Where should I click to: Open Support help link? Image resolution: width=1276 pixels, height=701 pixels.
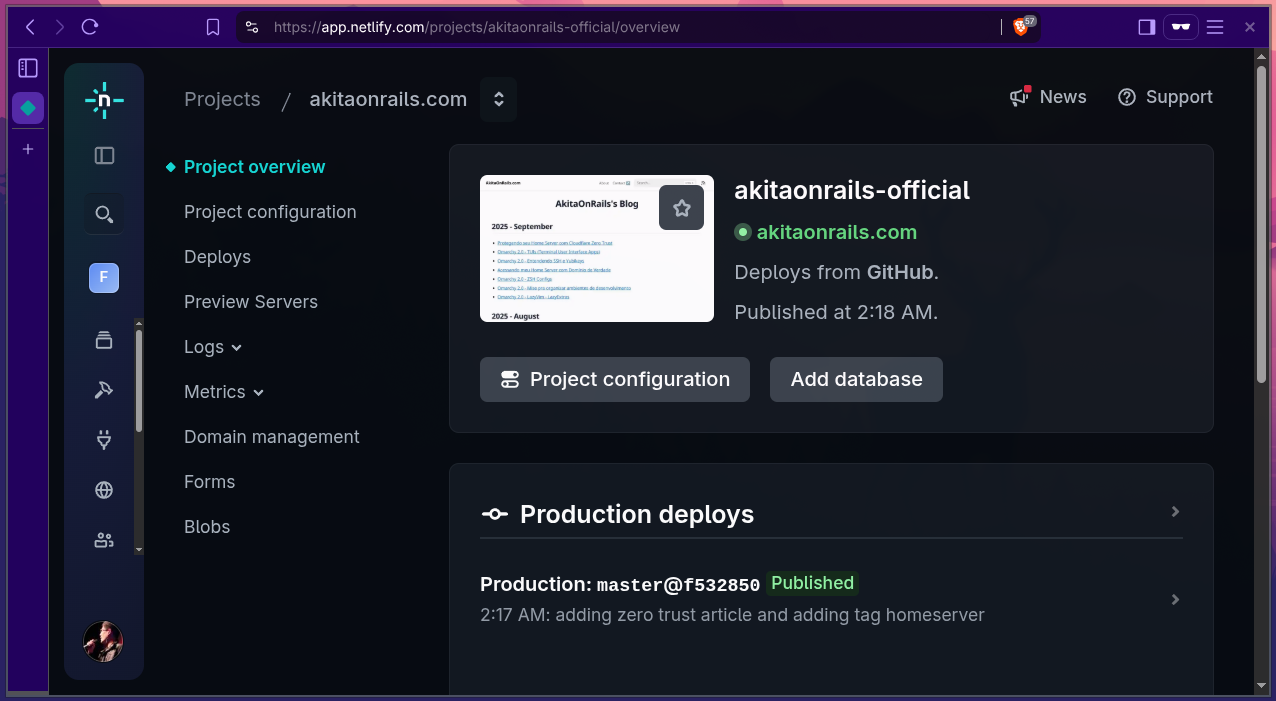point(1165,97)
